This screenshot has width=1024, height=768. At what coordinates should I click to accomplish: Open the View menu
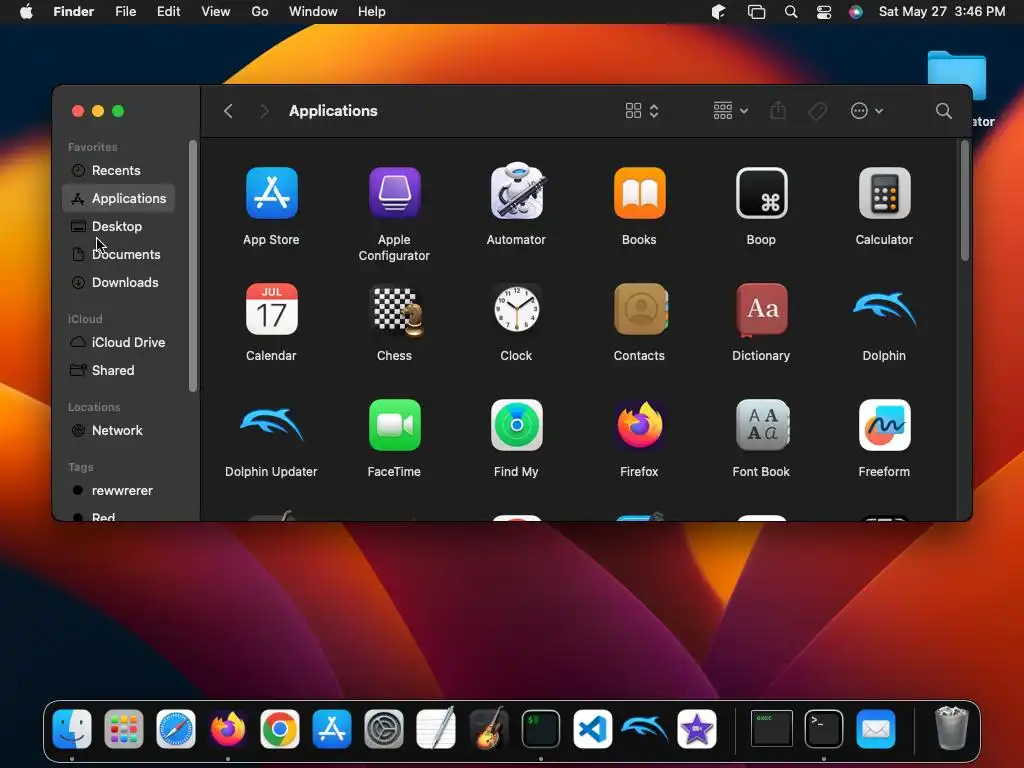pyautogui.click(x=216, y=12)
